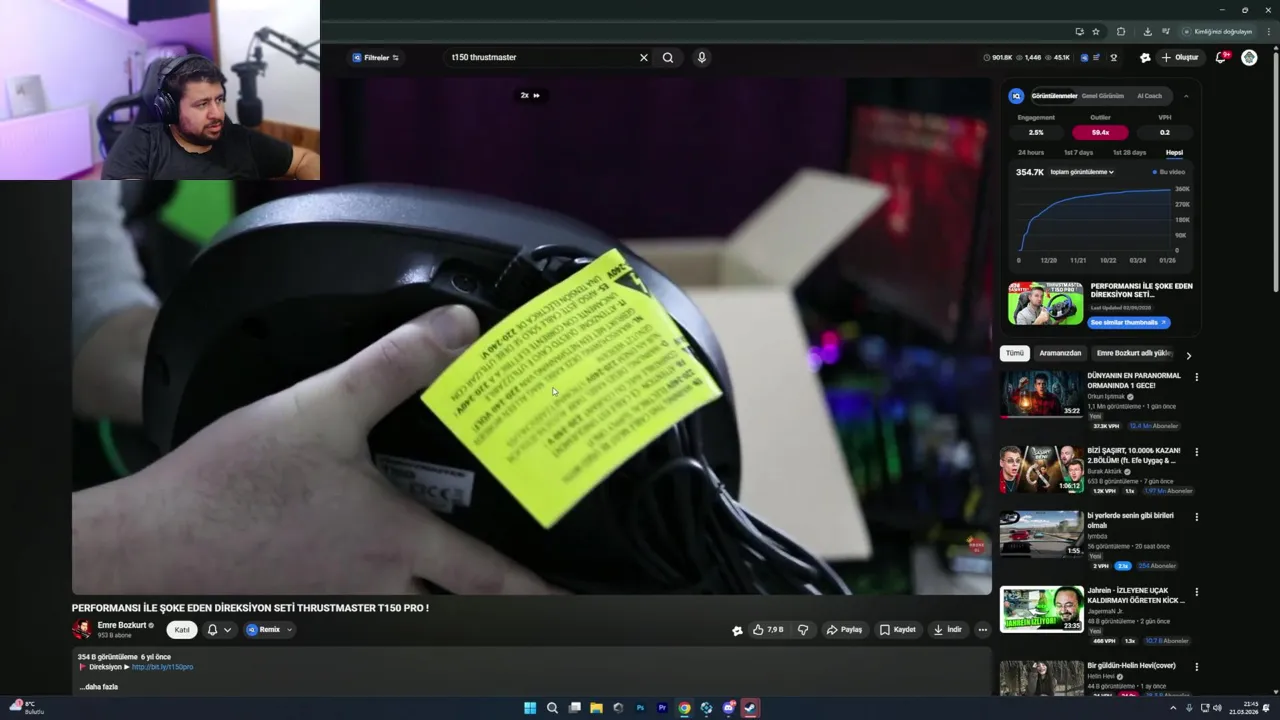Click the YouTube search magnifier button
Viewport: 1280px width, 720px height.
click(x=668, y=58)
